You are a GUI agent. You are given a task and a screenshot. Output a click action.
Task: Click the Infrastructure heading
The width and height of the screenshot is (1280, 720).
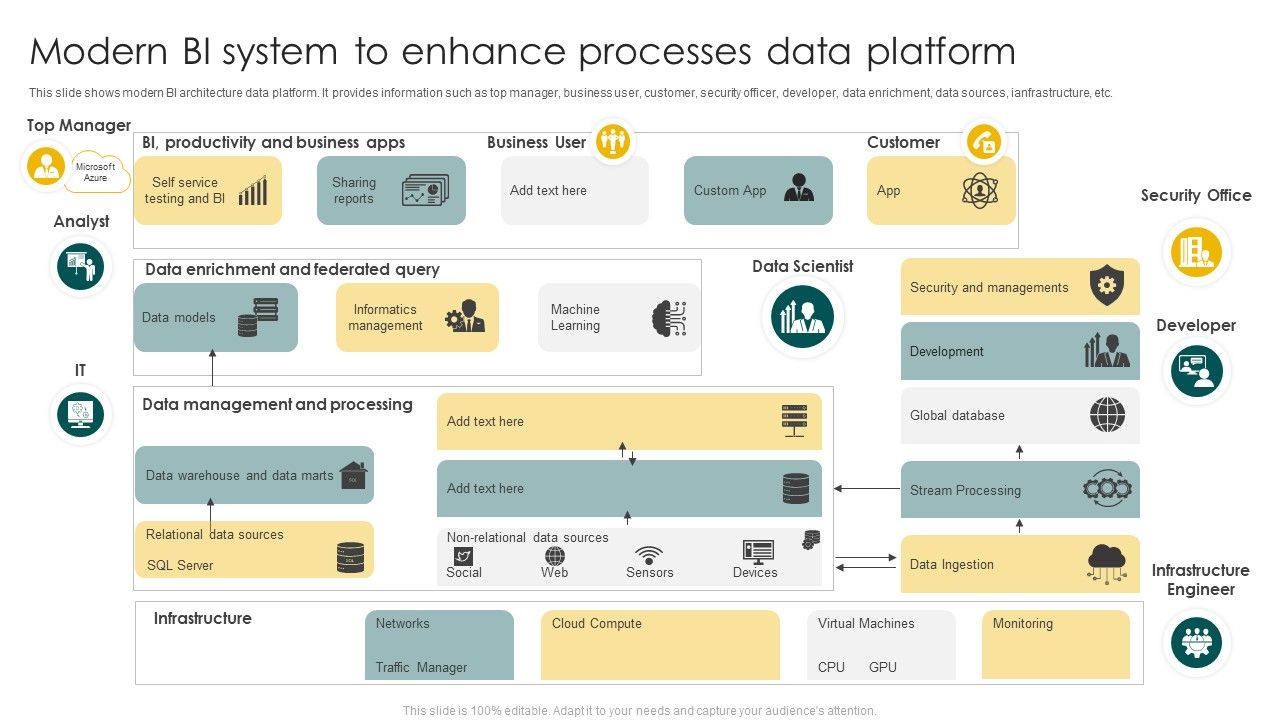pyautogui.click(x=203, y=618)
